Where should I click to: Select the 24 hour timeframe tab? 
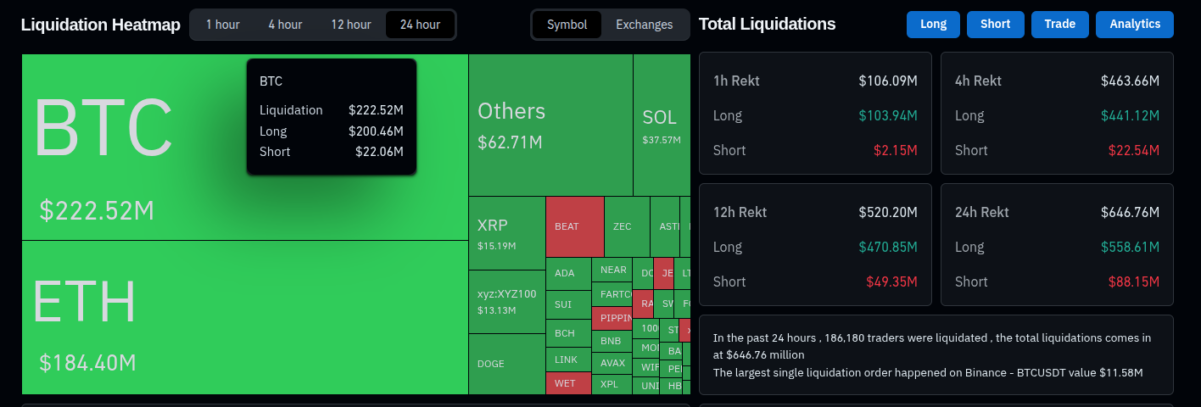pos(420,24)
